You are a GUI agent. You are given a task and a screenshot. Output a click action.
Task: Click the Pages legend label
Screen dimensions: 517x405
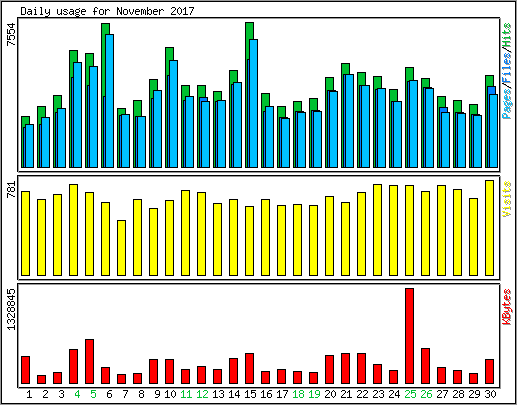tap(507, 104)
